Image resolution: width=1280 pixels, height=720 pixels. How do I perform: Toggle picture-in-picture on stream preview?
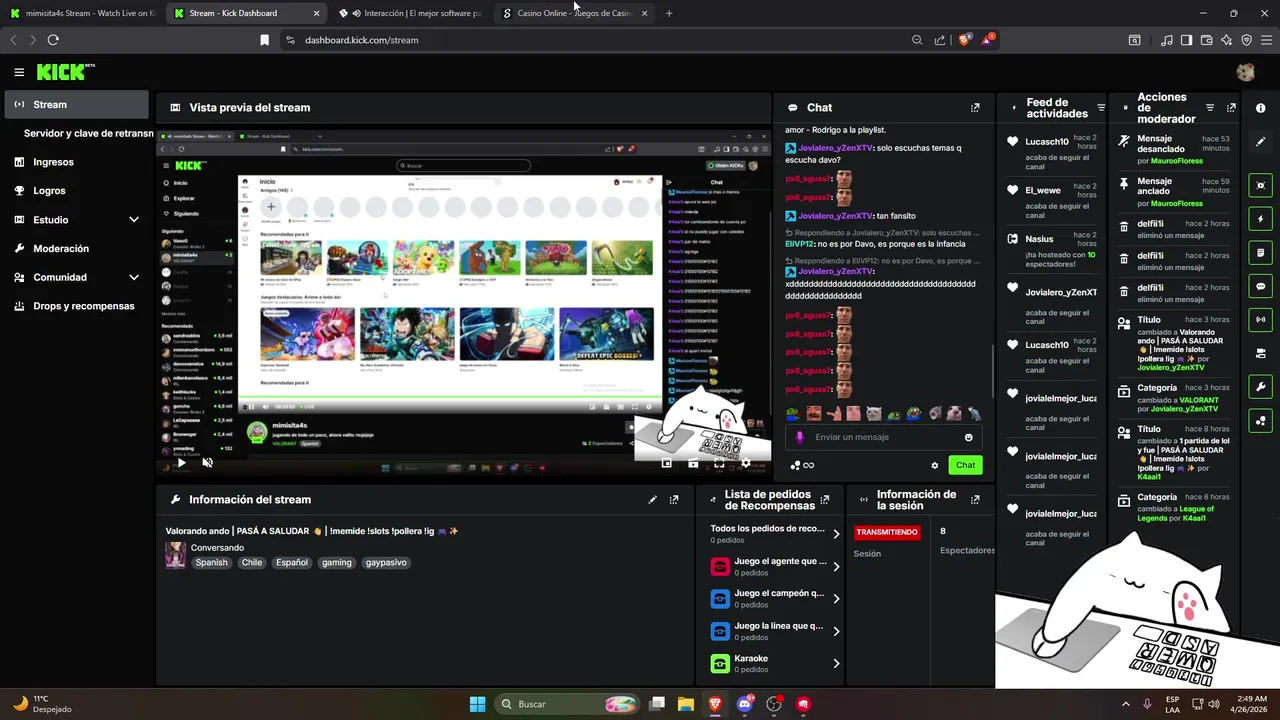[x=667, y=463]
